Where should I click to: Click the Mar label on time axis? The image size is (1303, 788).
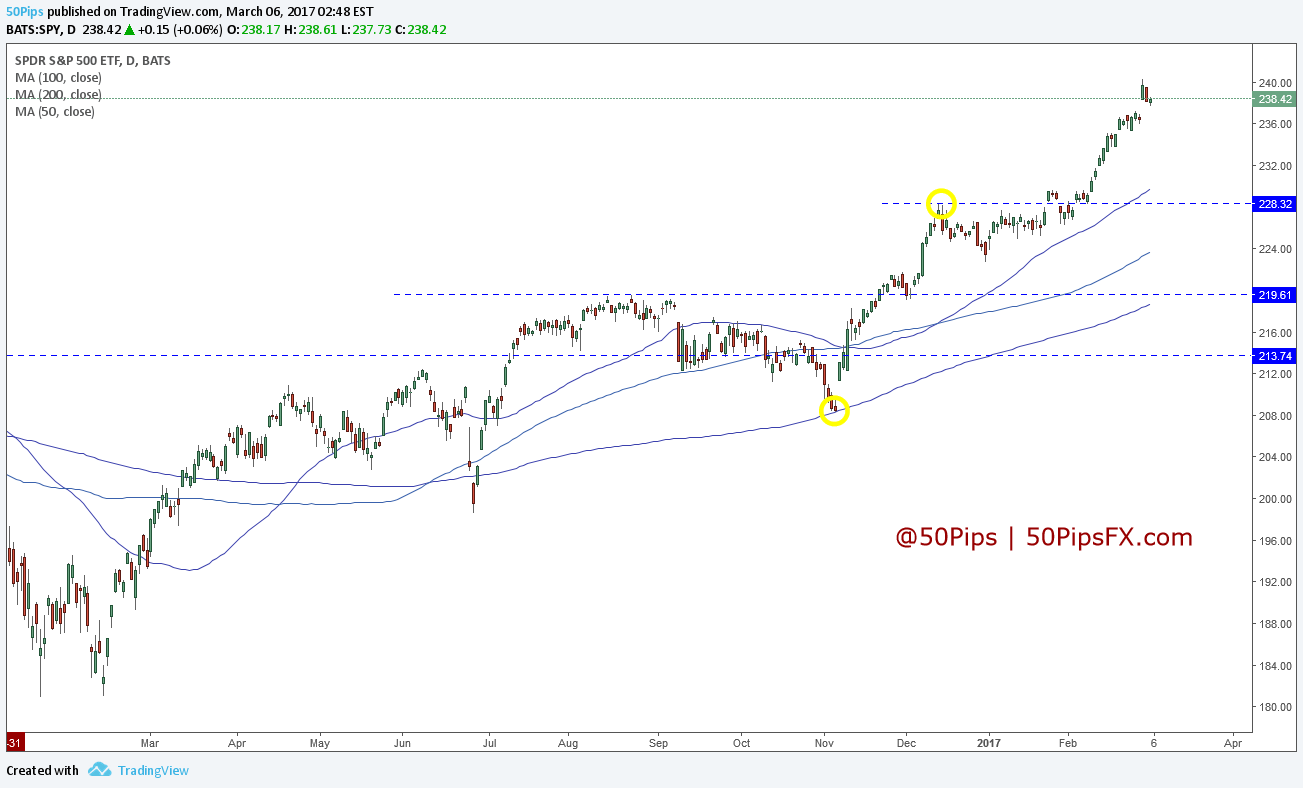click(x=150, y=743)
